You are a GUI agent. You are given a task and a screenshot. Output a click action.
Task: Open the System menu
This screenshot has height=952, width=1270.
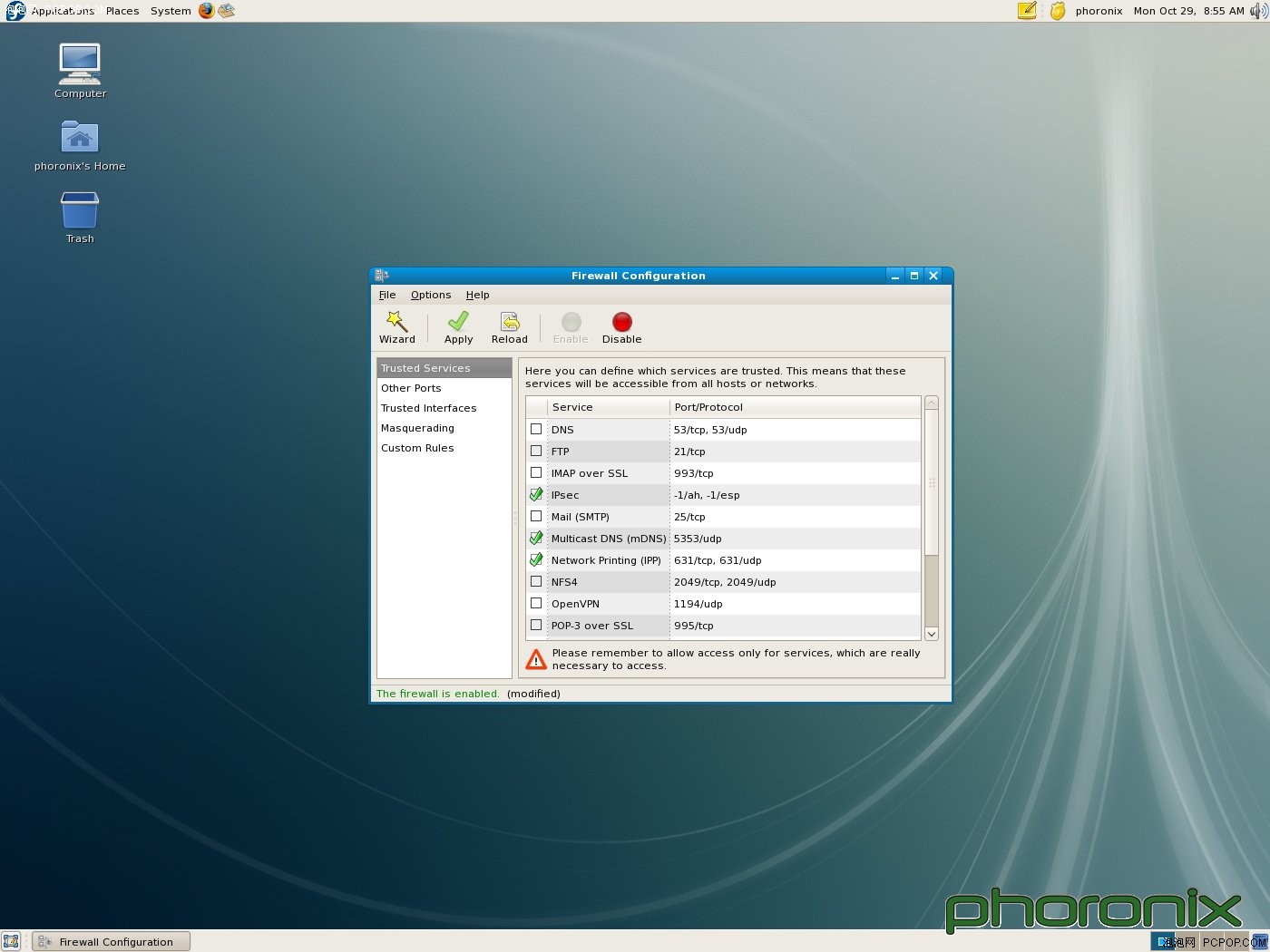171,11
